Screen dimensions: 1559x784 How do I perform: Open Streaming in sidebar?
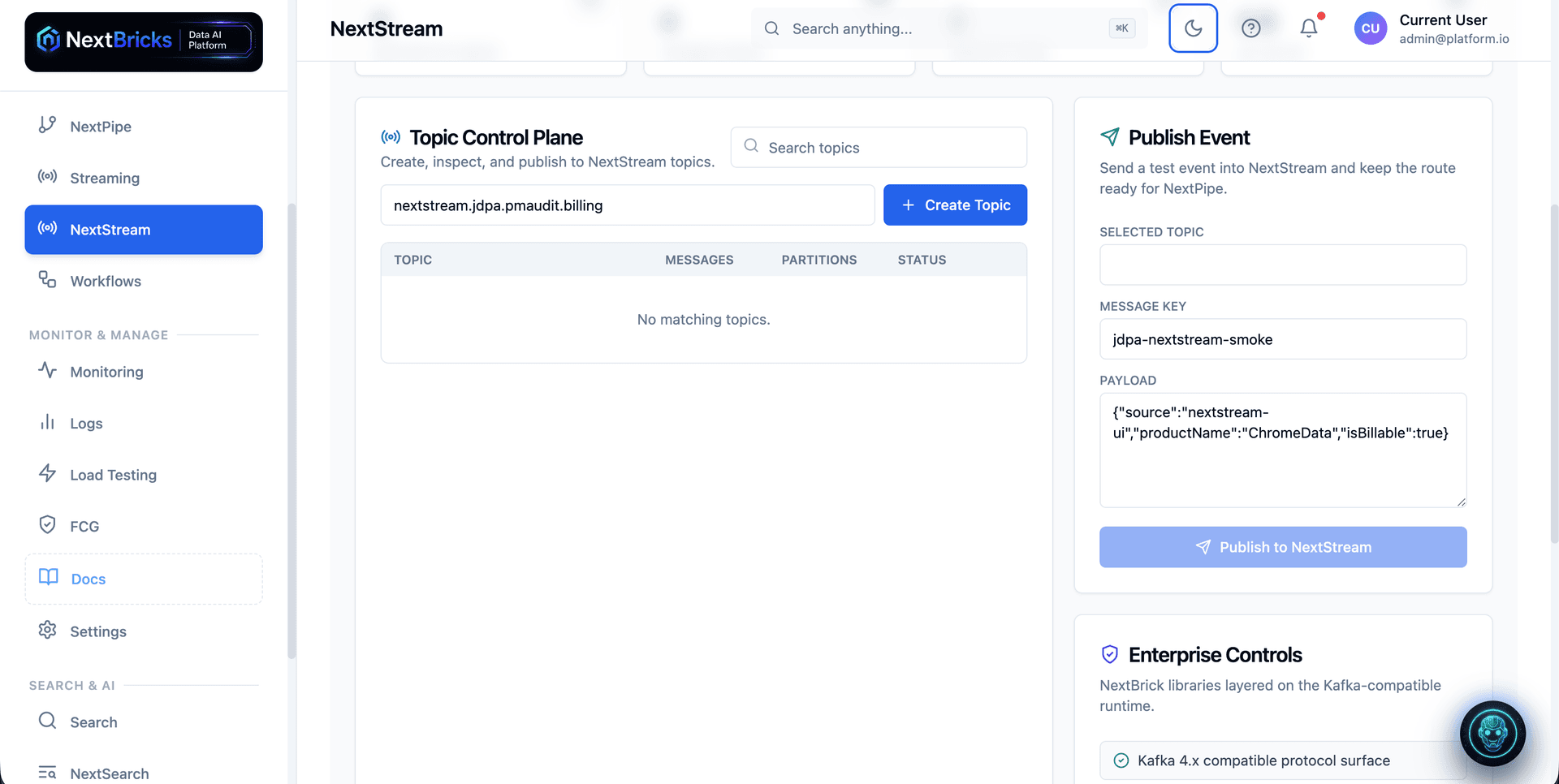tap(144, 178)
